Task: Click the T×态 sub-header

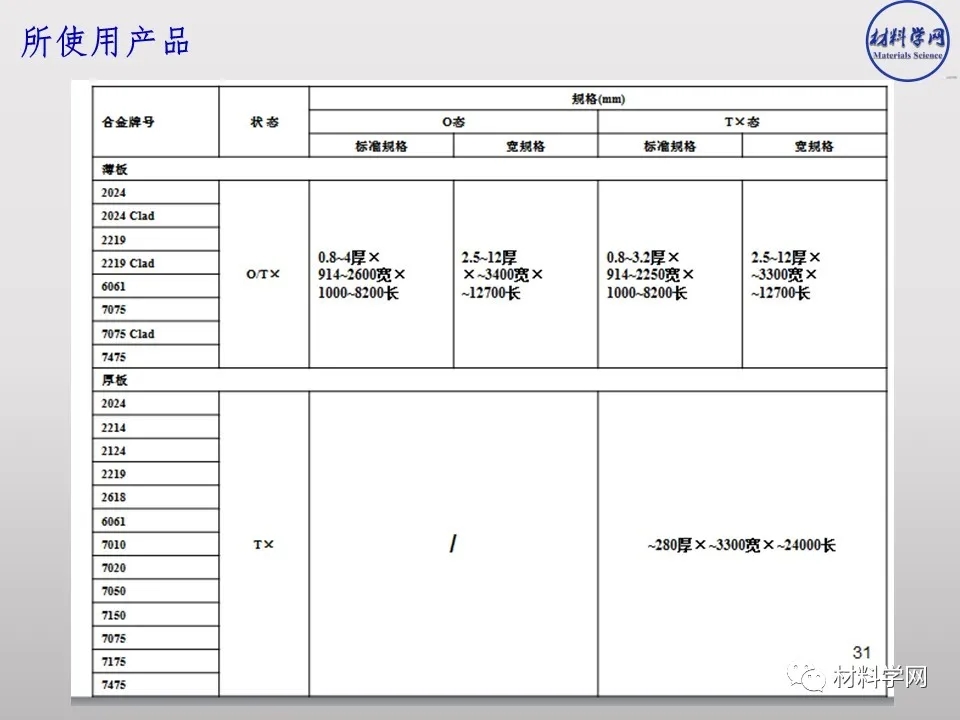Action: tap(741, 122)
